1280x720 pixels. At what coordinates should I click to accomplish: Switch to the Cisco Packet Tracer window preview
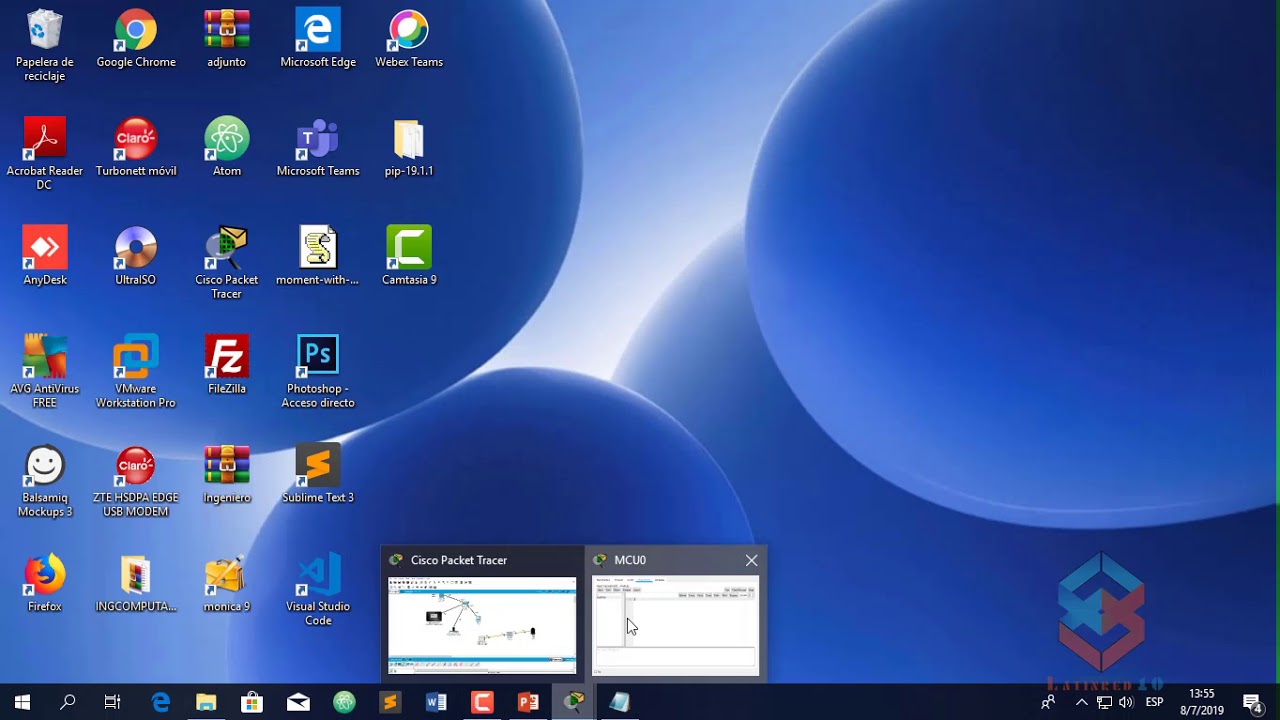[482, 625]
